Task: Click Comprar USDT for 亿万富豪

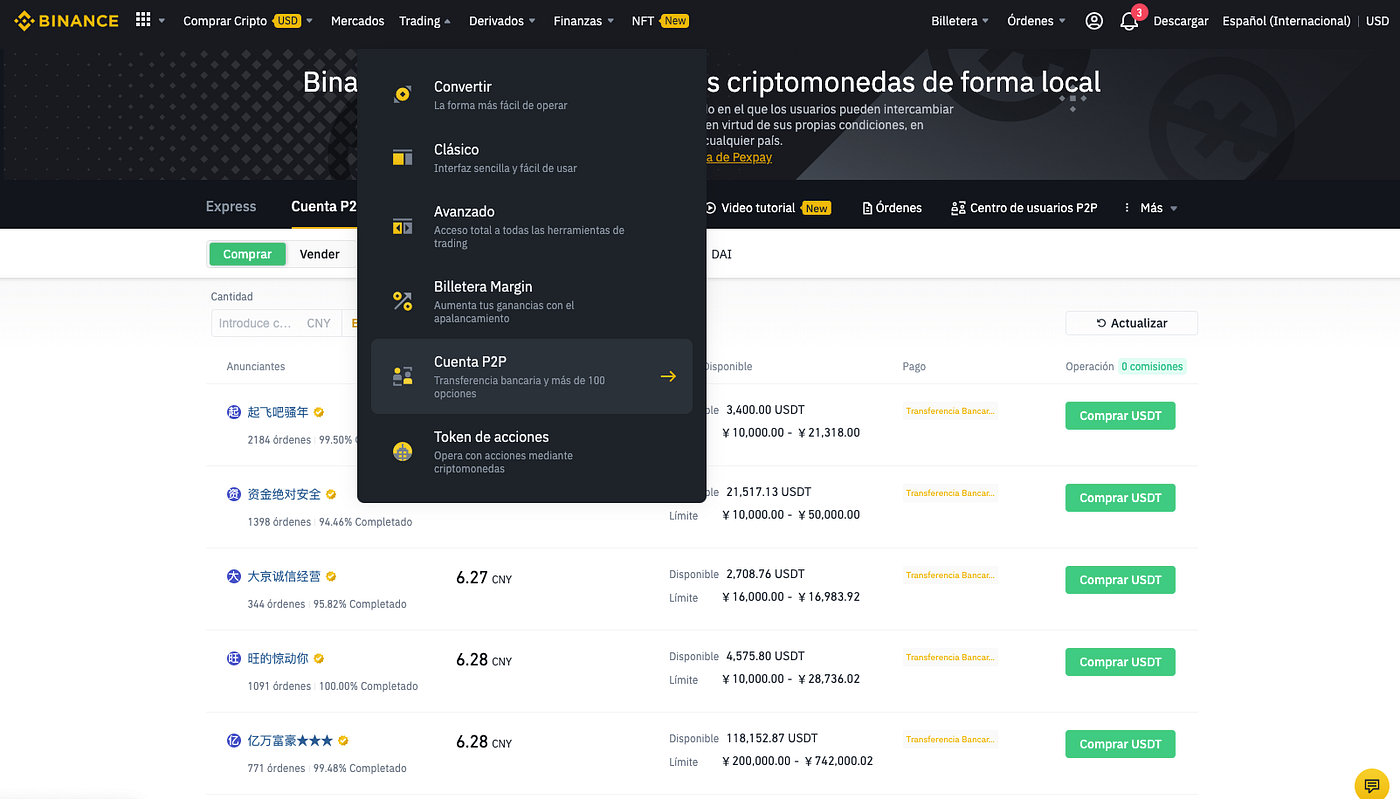Action: [1120, 744]
